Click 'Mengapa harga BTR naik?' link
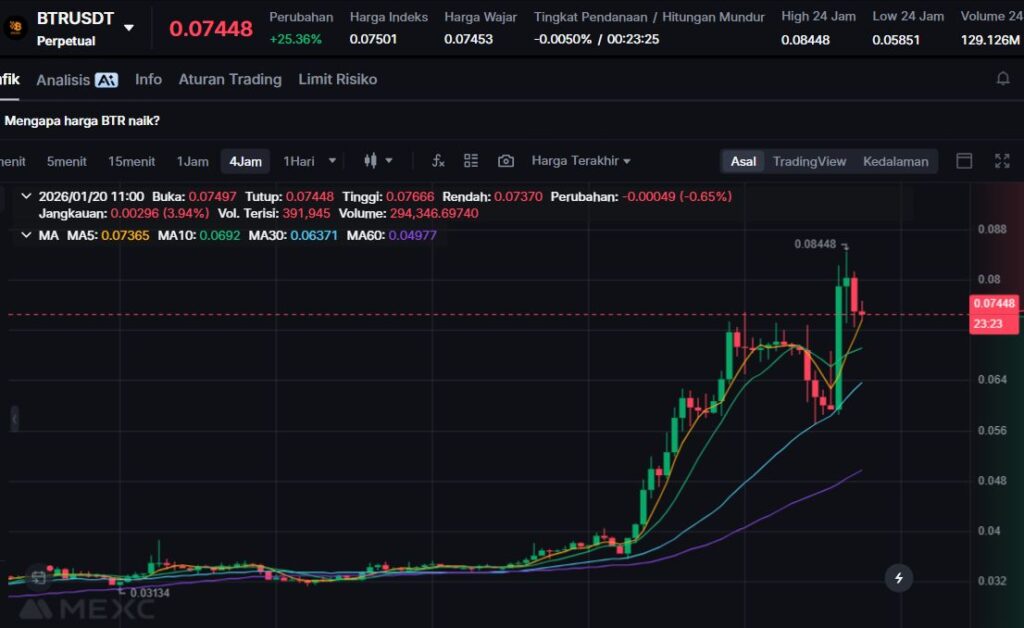 [x=82, y=120]
